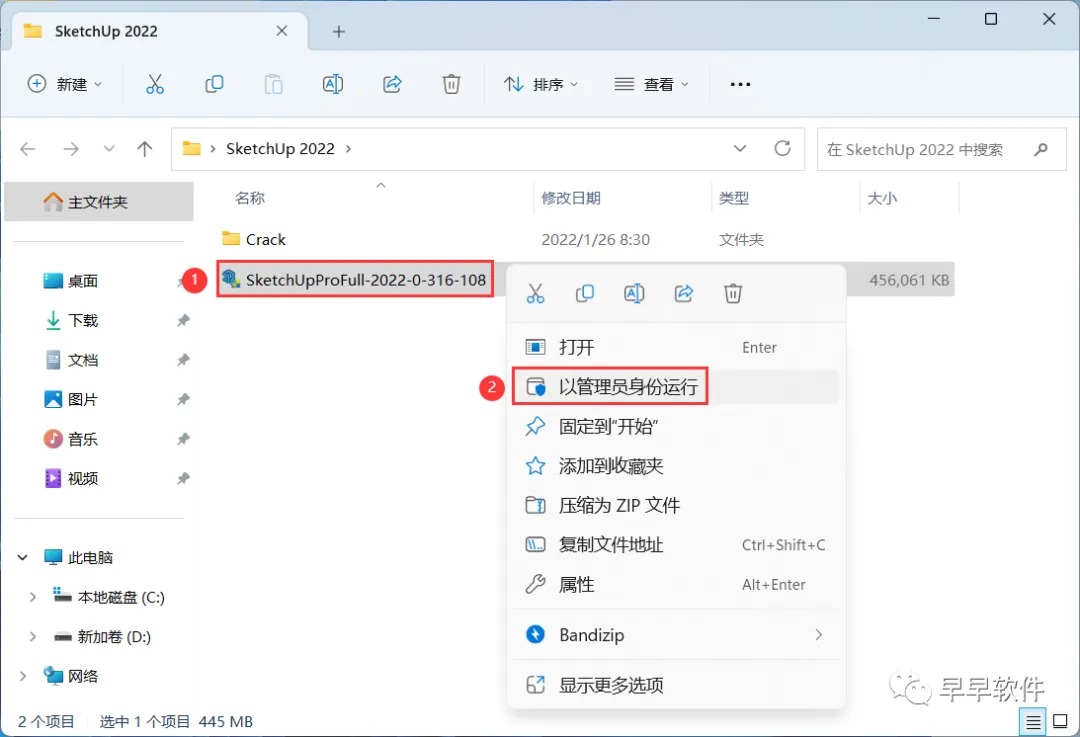Choose 固定到"开始" in context menu
1080x737 pixels.
pos(676,426)
